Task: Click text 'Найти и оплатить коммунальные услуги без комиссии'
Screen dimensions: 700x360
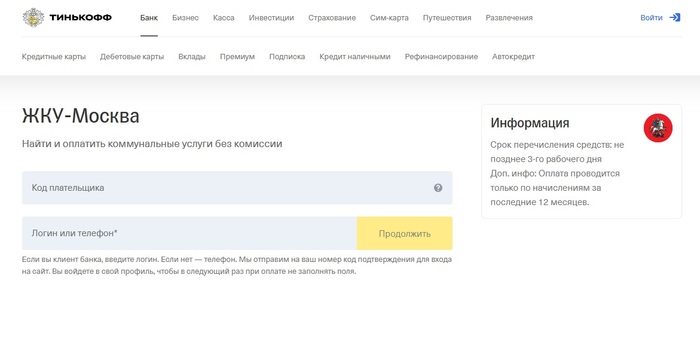Action: 152,144
